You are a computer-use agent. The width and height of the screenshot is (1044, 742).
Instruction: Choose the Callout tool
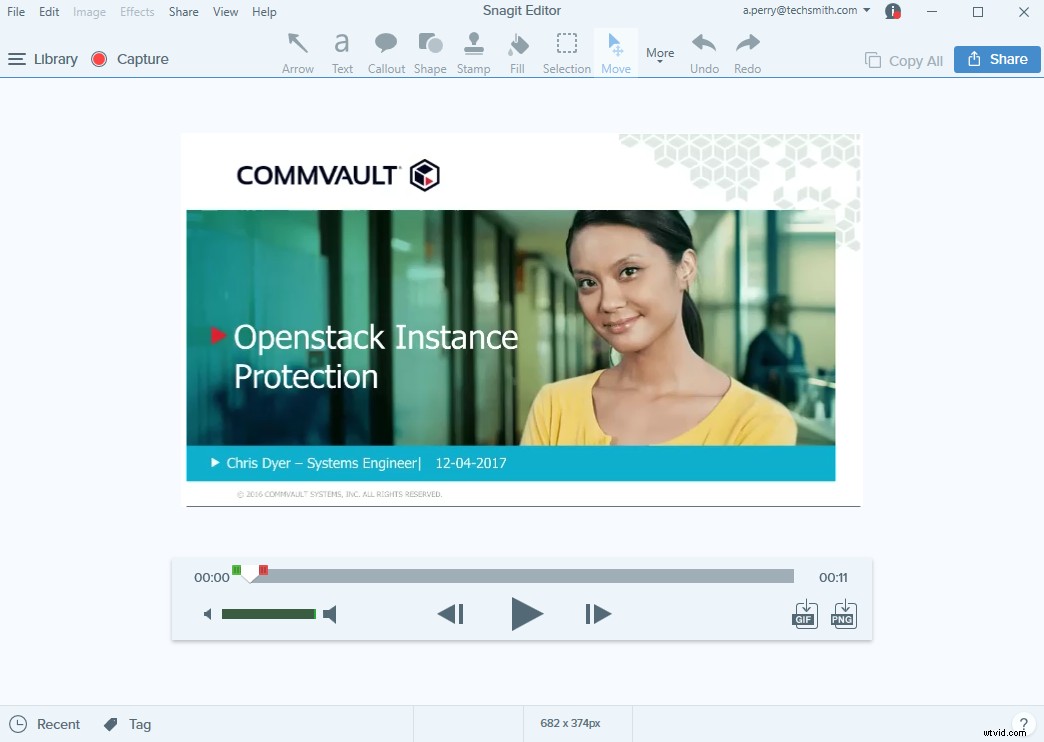[x=386, y=51]
